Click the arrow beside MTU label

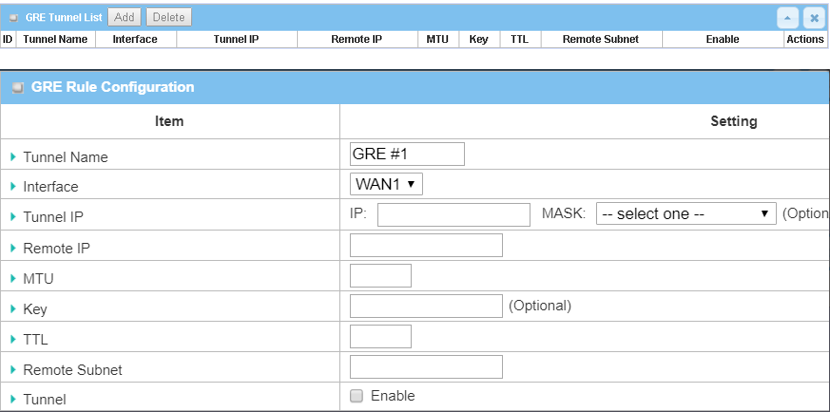pyautogui.click(x=13, y=278)
